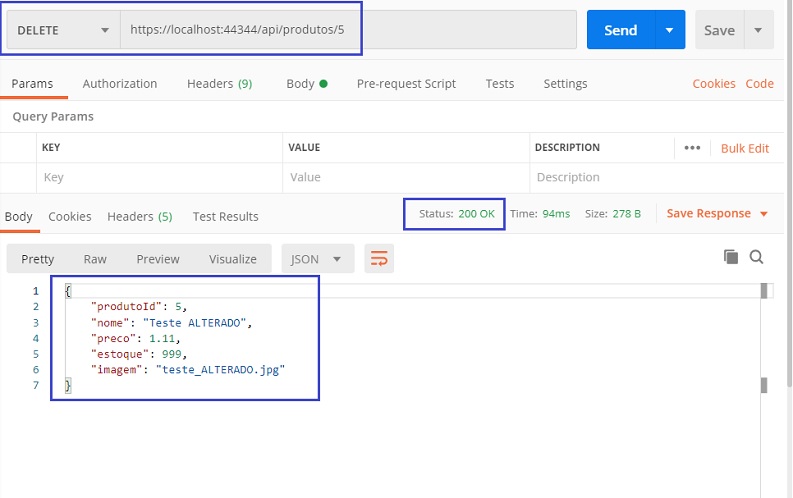Click the "produtoId": 5 line

[139, 307]
